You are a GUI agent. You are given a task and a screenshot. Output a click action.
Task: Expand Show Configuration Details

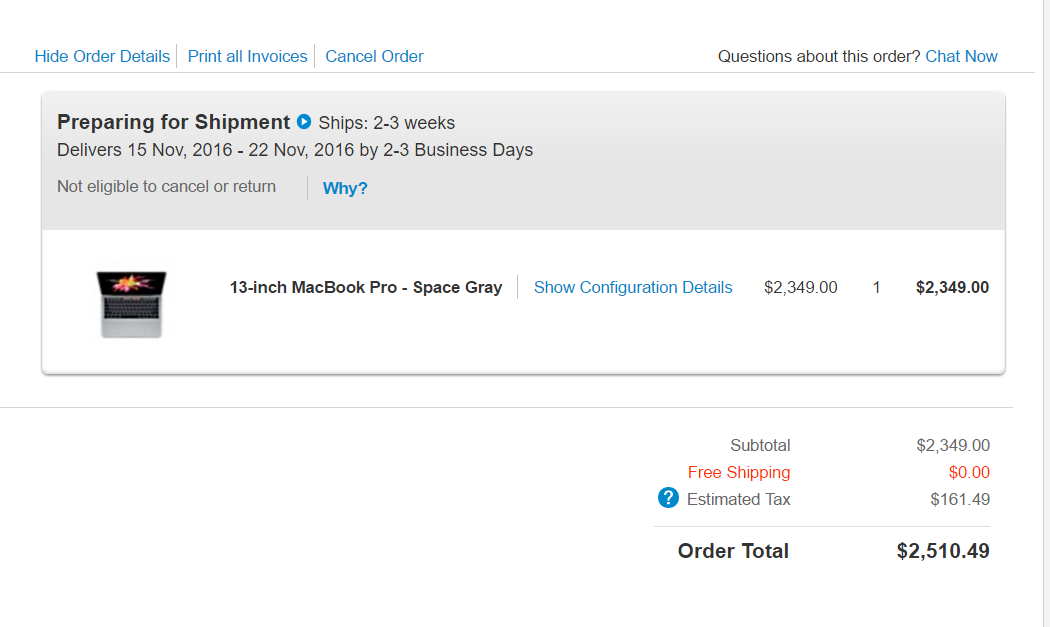point(633,287)
